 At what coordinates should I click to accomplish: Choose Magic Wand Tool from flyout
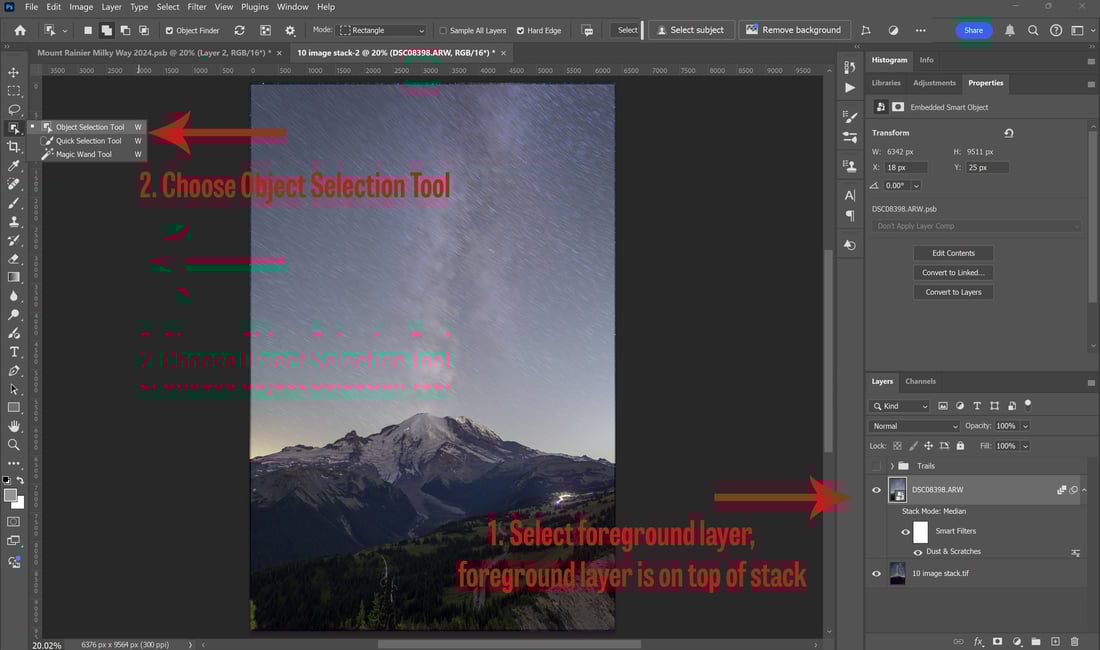point(84,154)
